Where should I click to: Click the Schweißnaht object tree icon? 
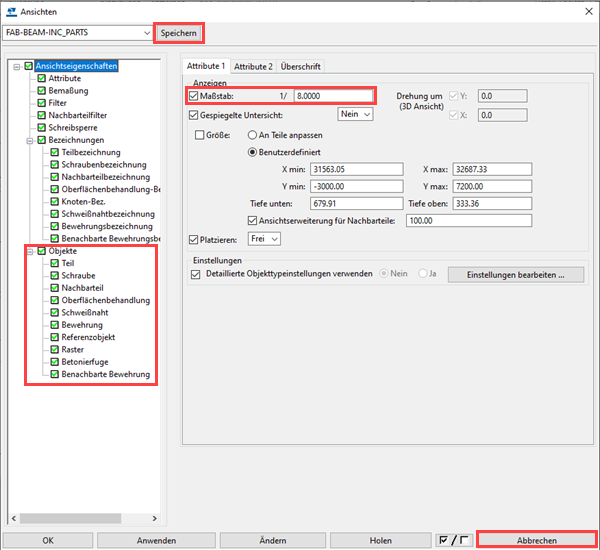[x=55, y=312]
